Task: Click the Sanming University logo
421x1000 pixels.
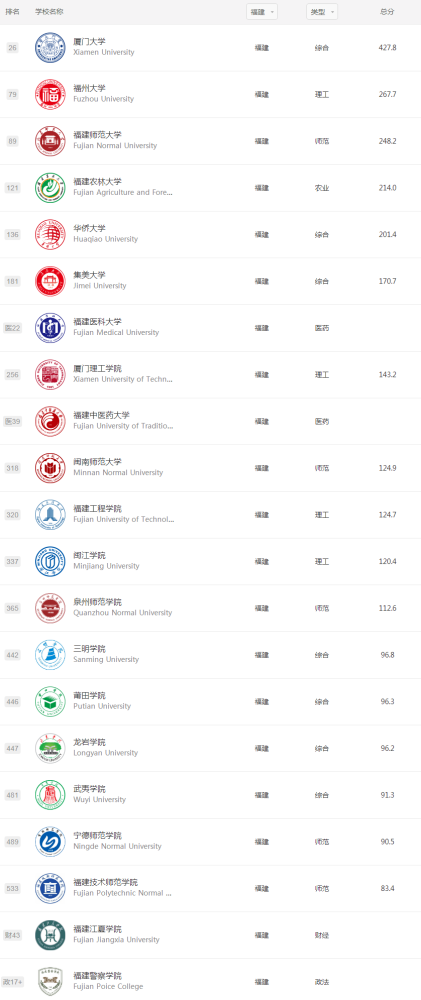Action: 50,654
